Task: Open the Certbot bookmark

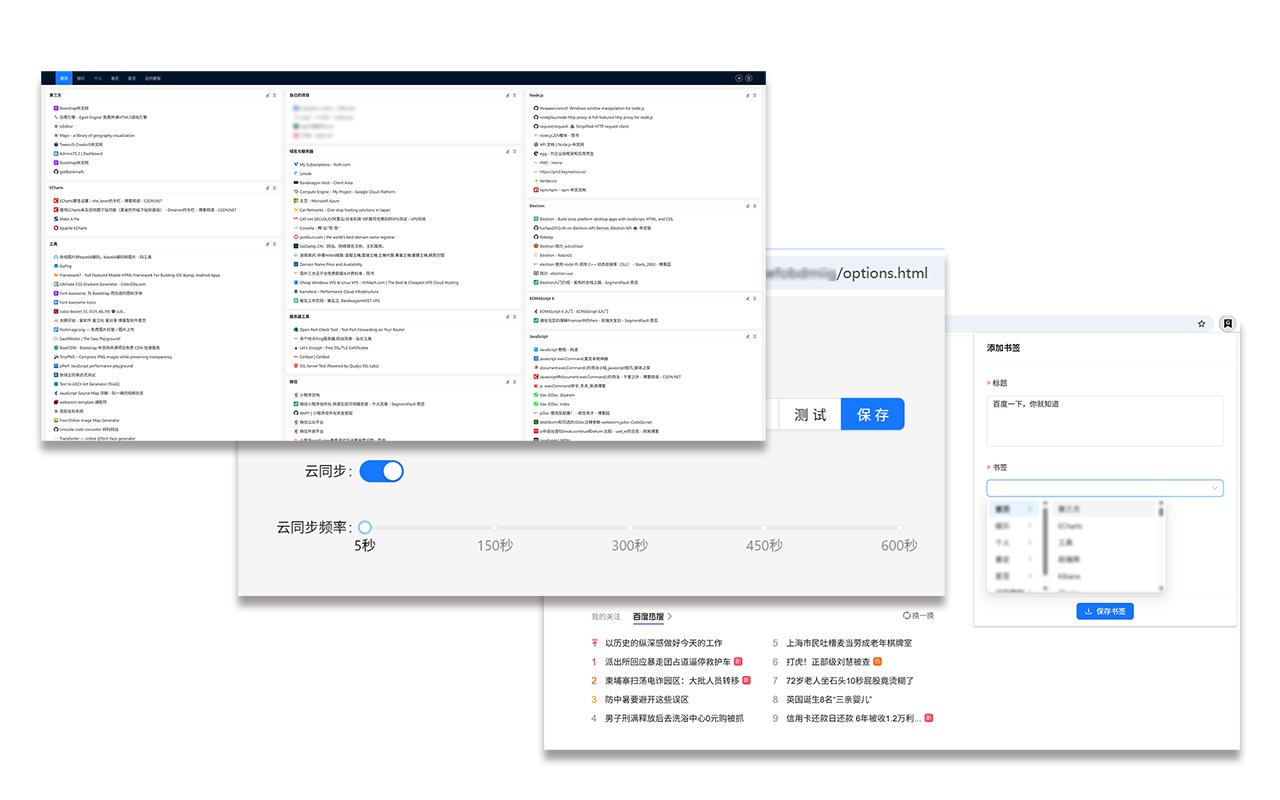Action: (316, 356)
